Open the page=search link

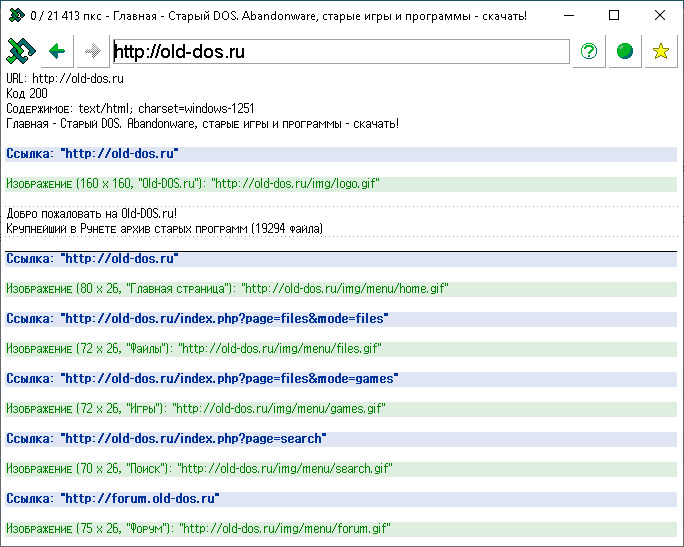(x=193, y=439)
